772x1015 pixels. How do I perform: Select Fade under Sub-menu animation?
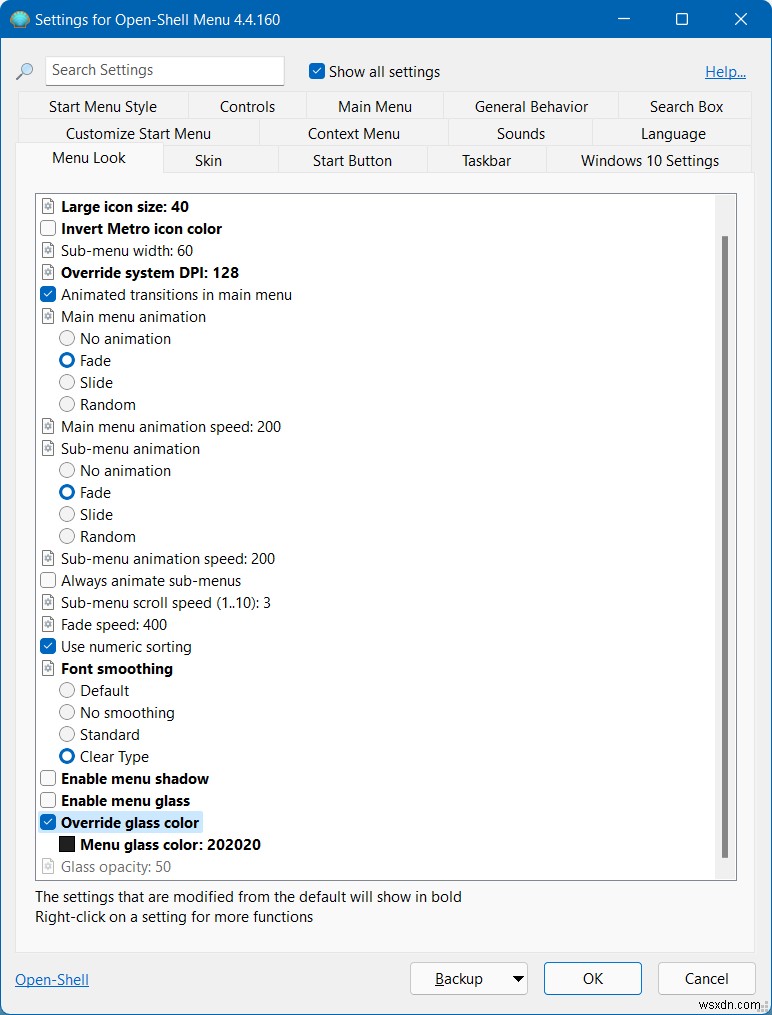[x=67, y=493]
